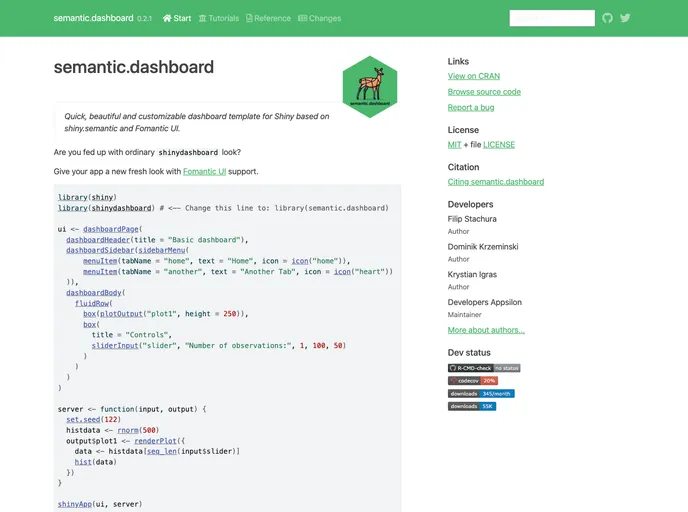Click the rnorm function link

tap(128, 430)
